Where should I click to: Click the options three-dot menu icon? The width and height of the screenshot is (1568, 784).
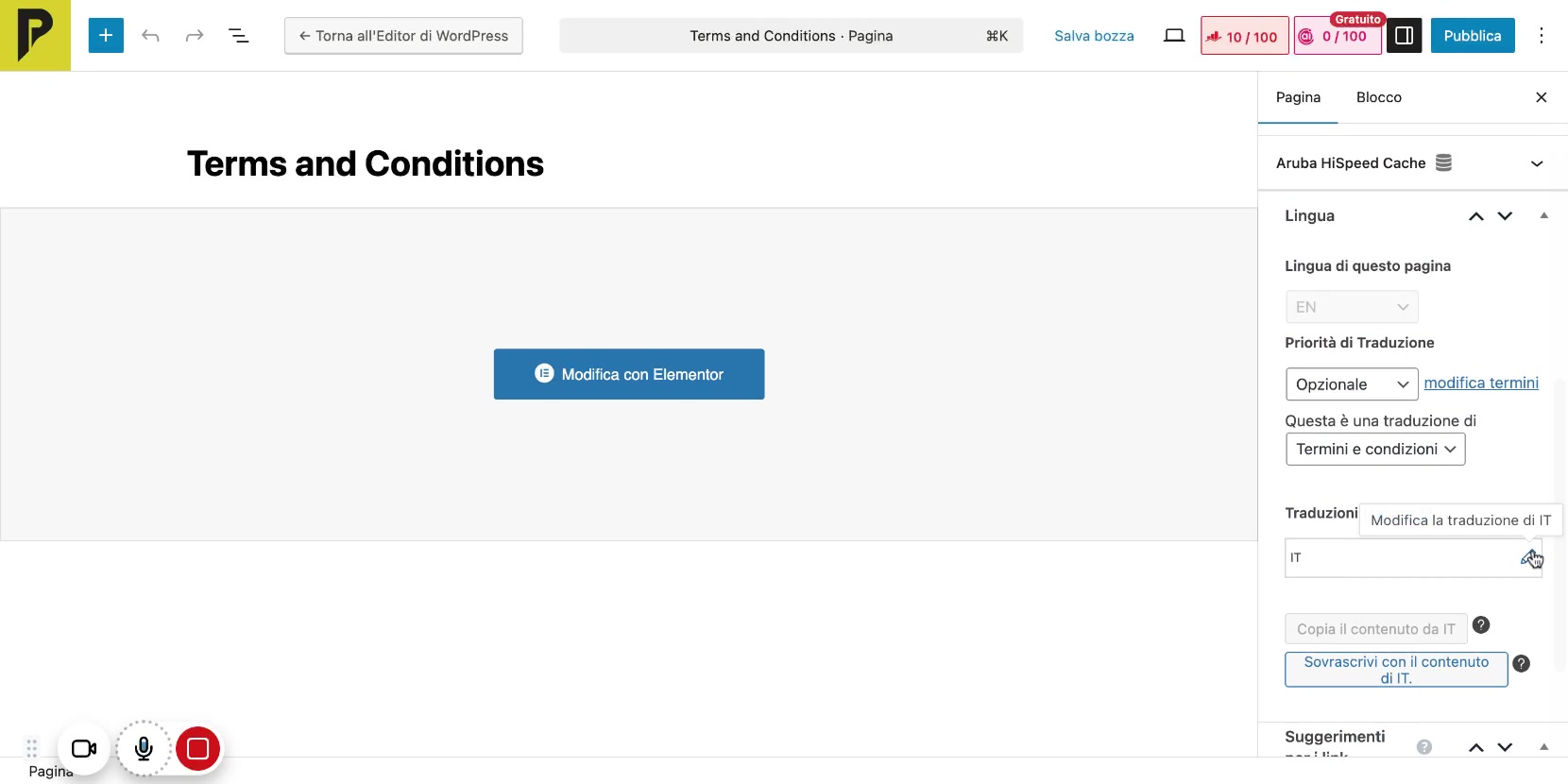click(1541, 36)
